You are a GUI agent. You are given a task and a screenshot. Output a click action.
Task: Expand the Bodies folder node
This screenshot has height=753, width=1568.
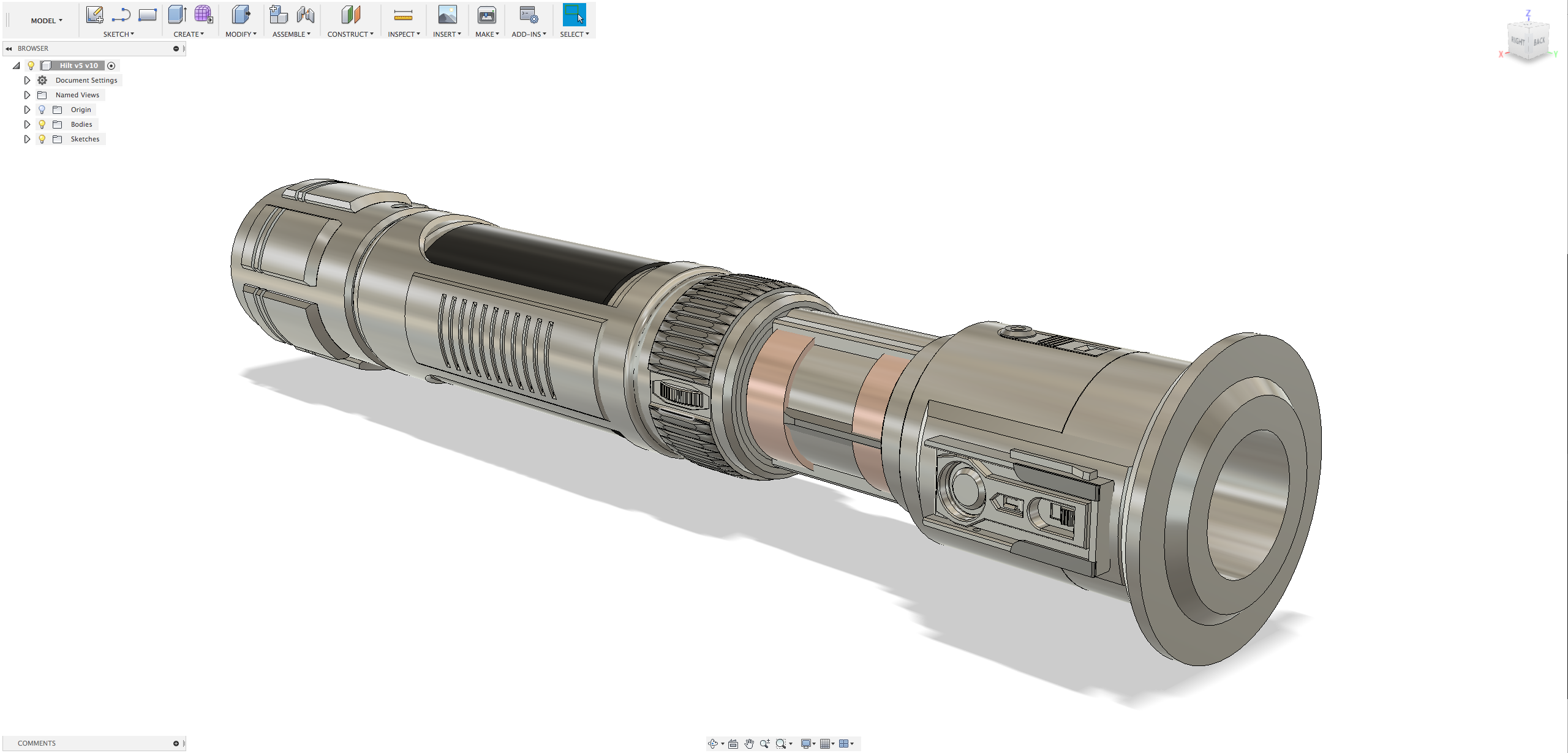coord(27,124)
